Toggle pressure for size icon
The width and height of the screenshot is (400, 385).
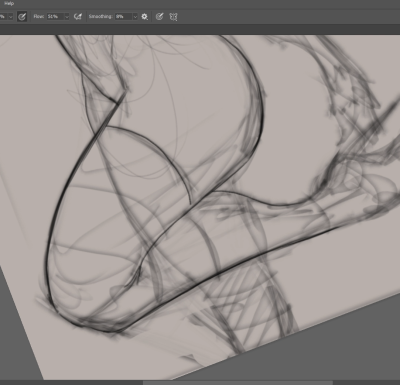(160, 17)
